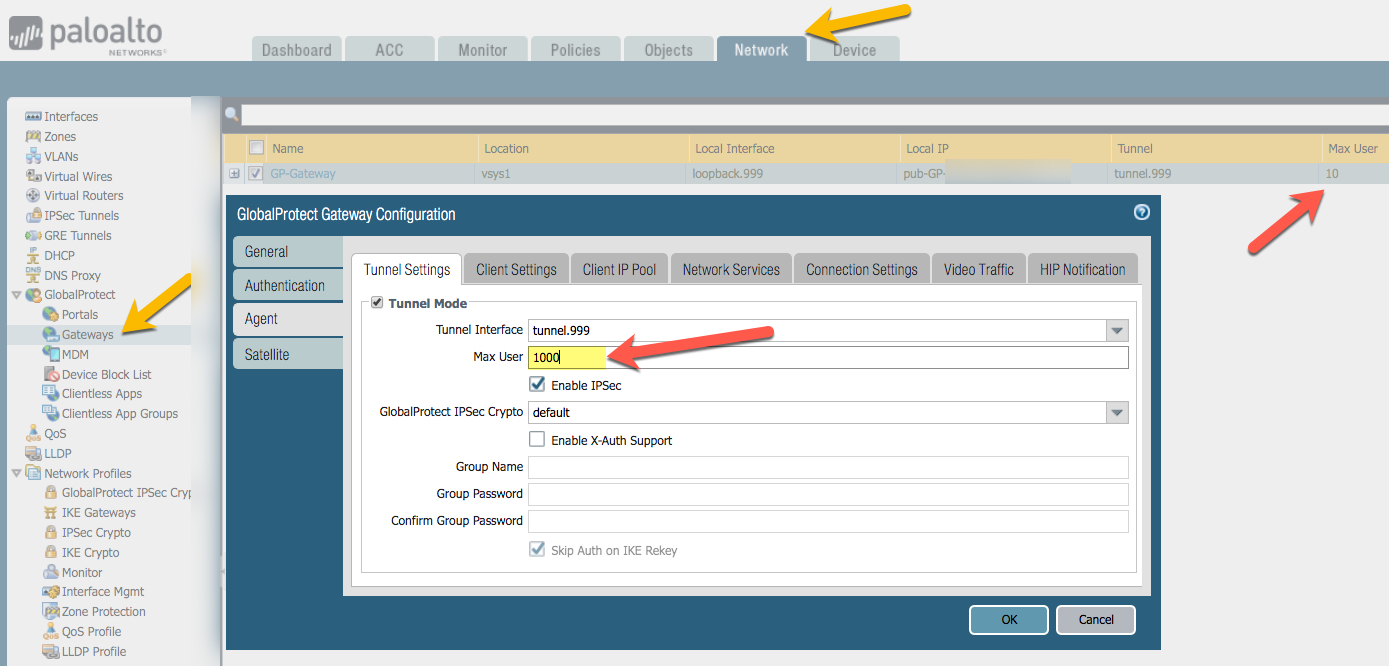Click the IPSec Tunnels icon
The width and height of the screenshot is (1389, 666).
tap(33, 216)
